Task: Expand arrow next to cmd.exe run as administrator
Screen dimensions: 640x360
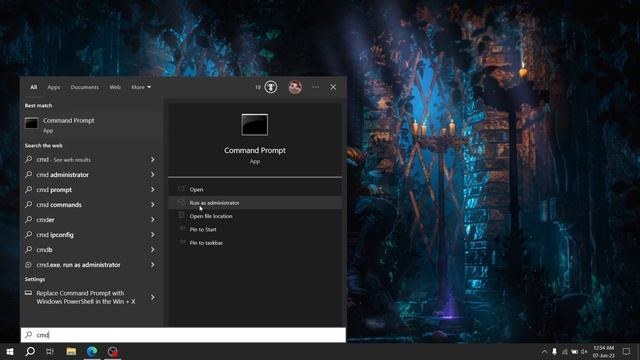Action: 152,265
